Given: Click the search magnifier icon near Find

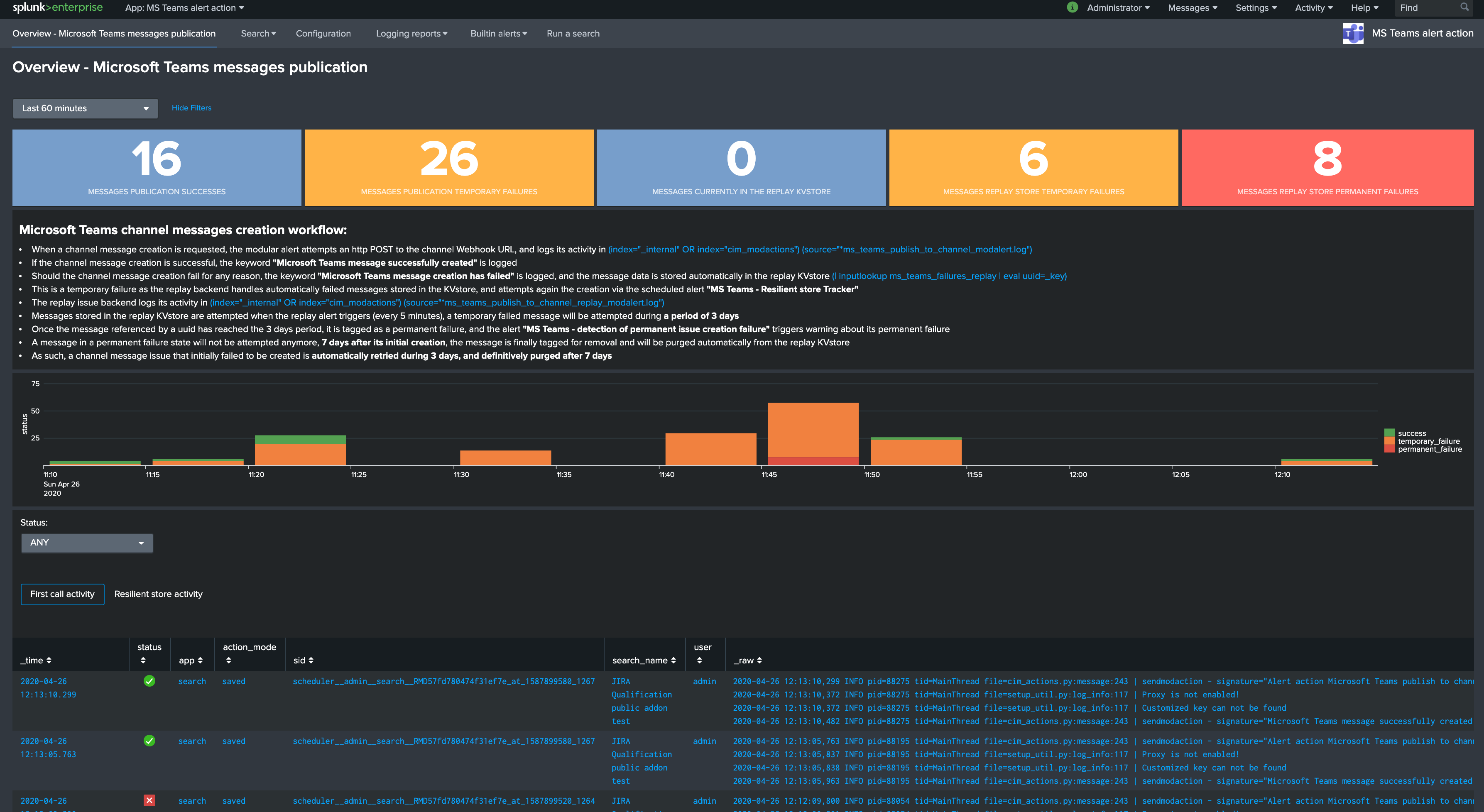Looking at the screenshot, I should [1466, 7].
